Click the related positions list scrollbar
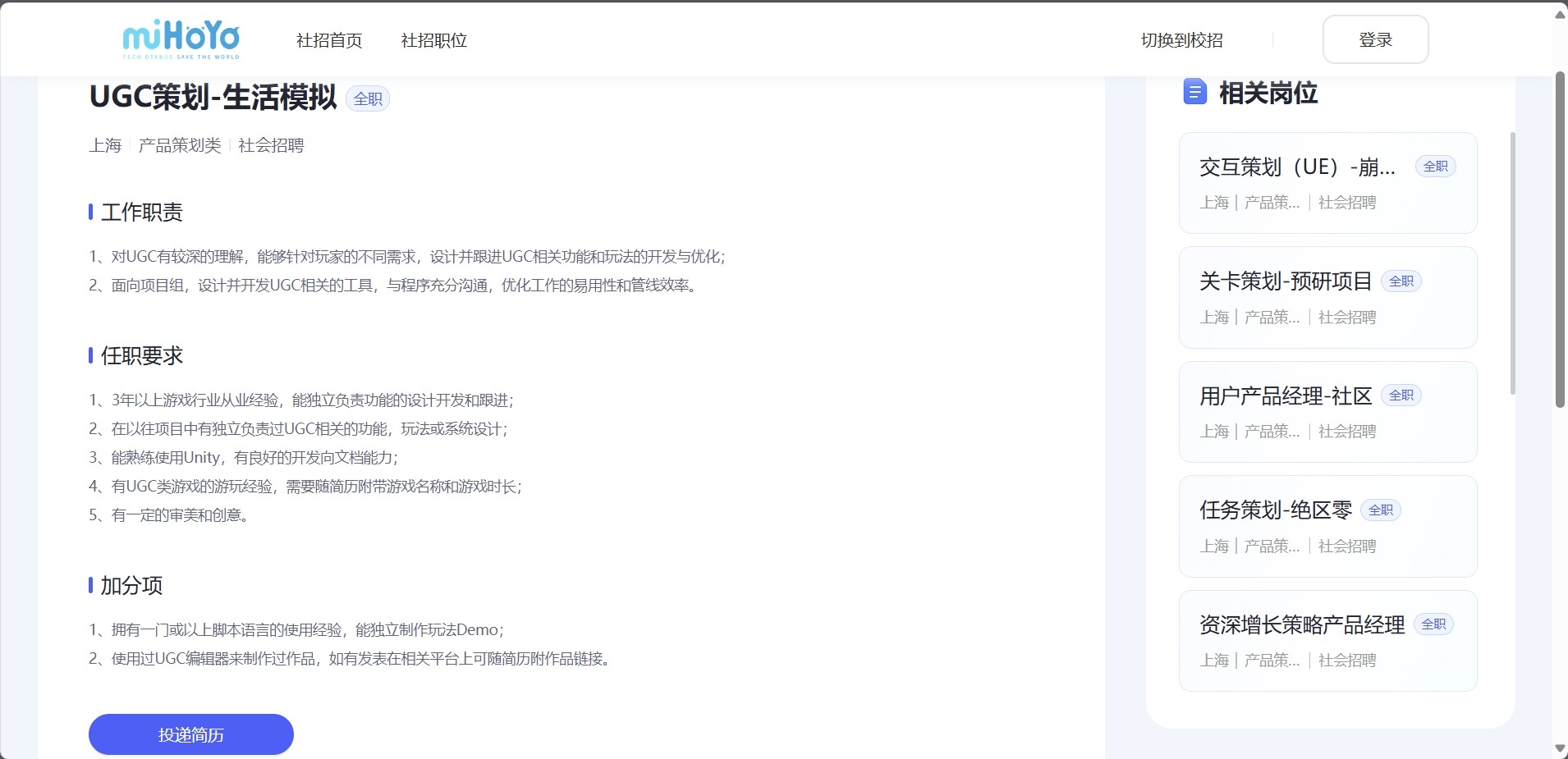This screenshot has height=759, width=1568. pyautogui.click(x=1513, y=263)
